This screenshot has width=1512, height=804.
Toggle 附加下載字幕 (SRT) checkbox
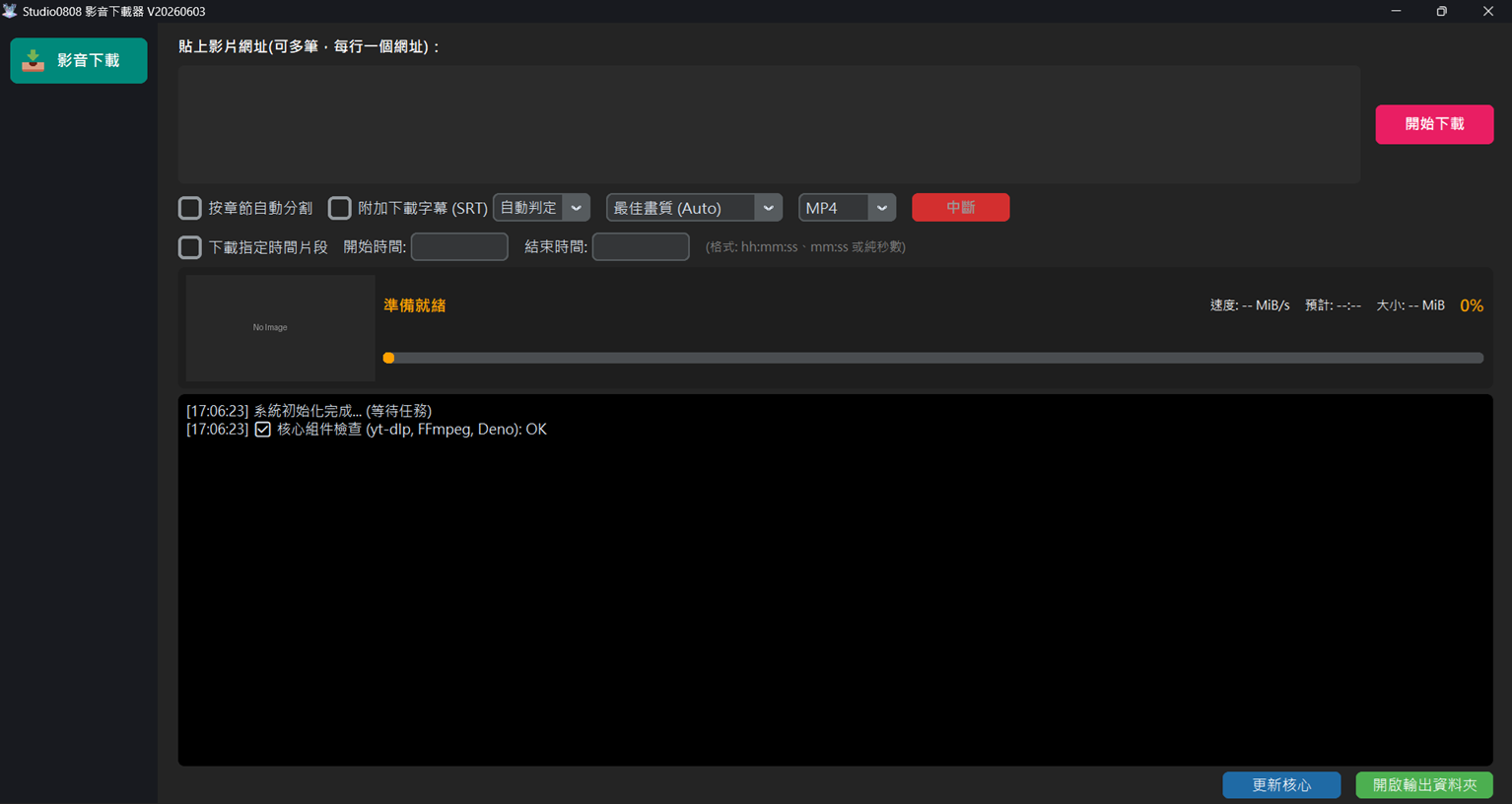tap(340, 208)
